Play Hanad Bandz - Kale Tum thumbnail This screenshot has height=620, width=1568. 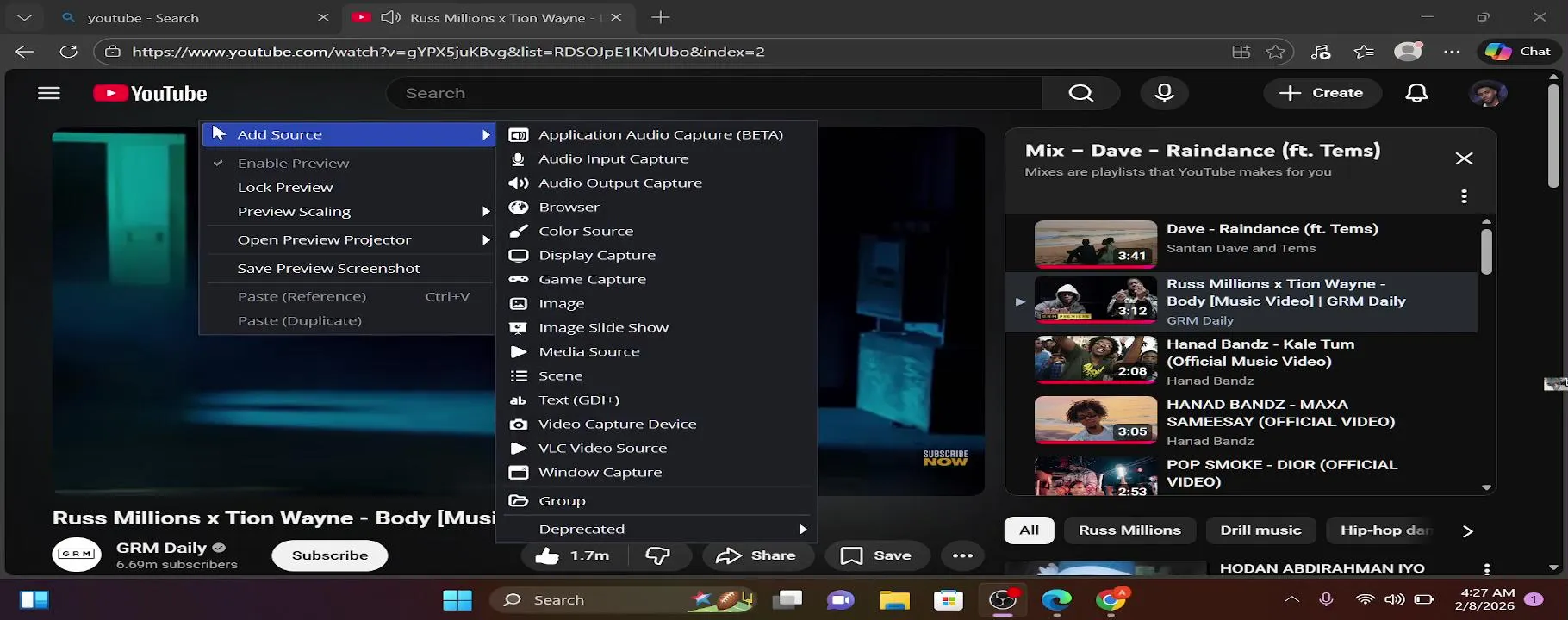point(1095,359)
